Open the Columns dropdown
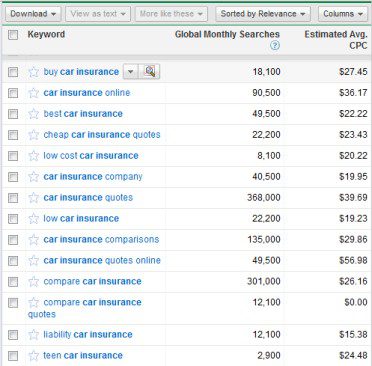The width and height of the screenshot is (372, 366). point(343,14)
